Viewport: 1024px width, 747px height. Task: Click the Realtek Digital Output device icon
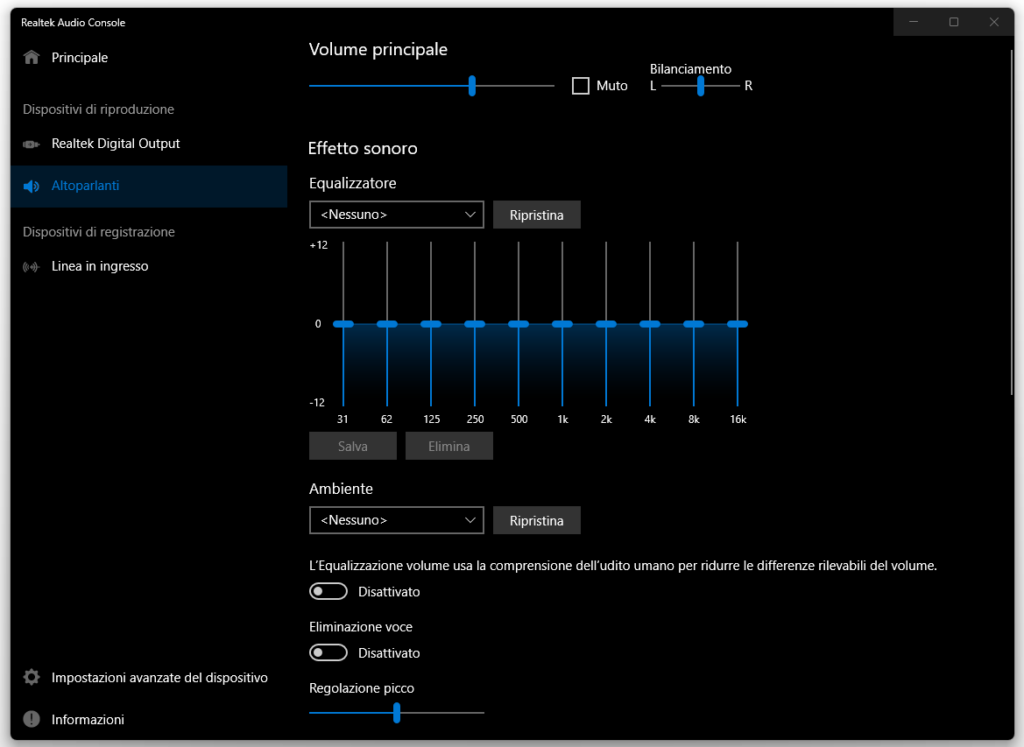(31, 144)
